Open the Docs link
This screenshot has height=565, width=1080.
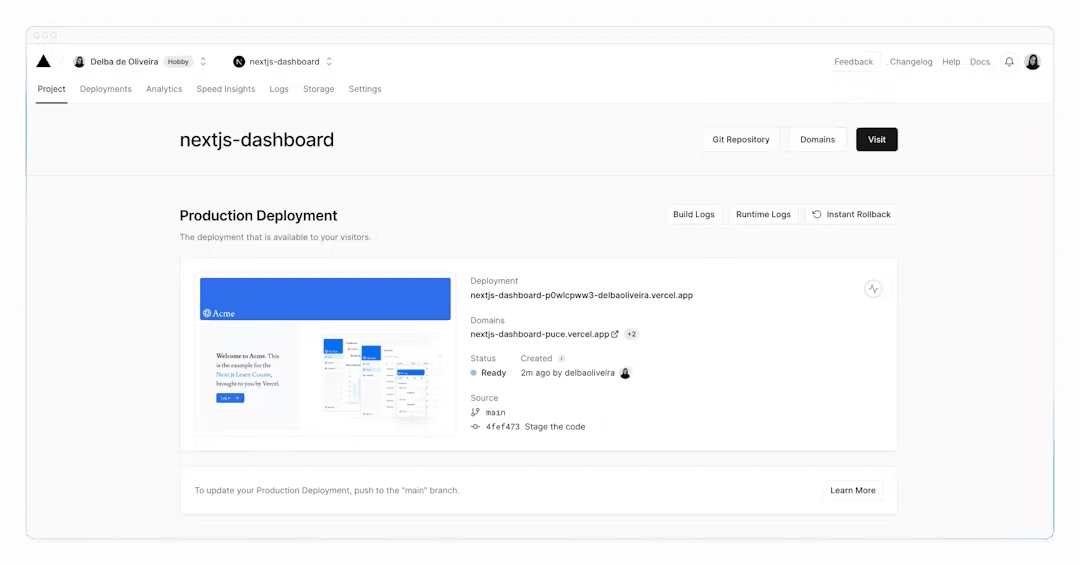980,62
